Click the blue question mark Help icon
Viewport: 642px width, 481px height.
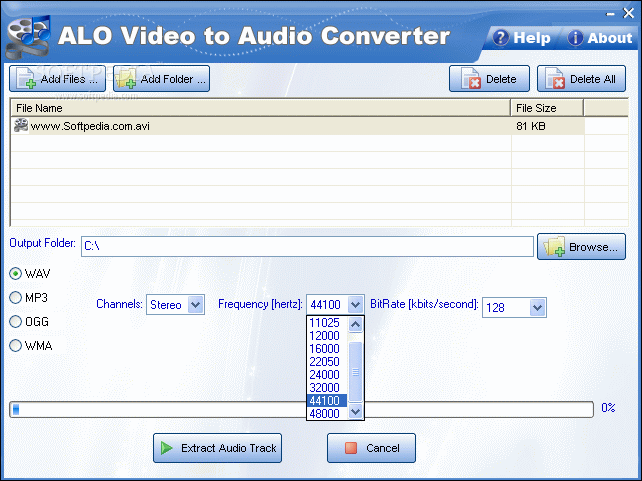(x=500, y=38)
